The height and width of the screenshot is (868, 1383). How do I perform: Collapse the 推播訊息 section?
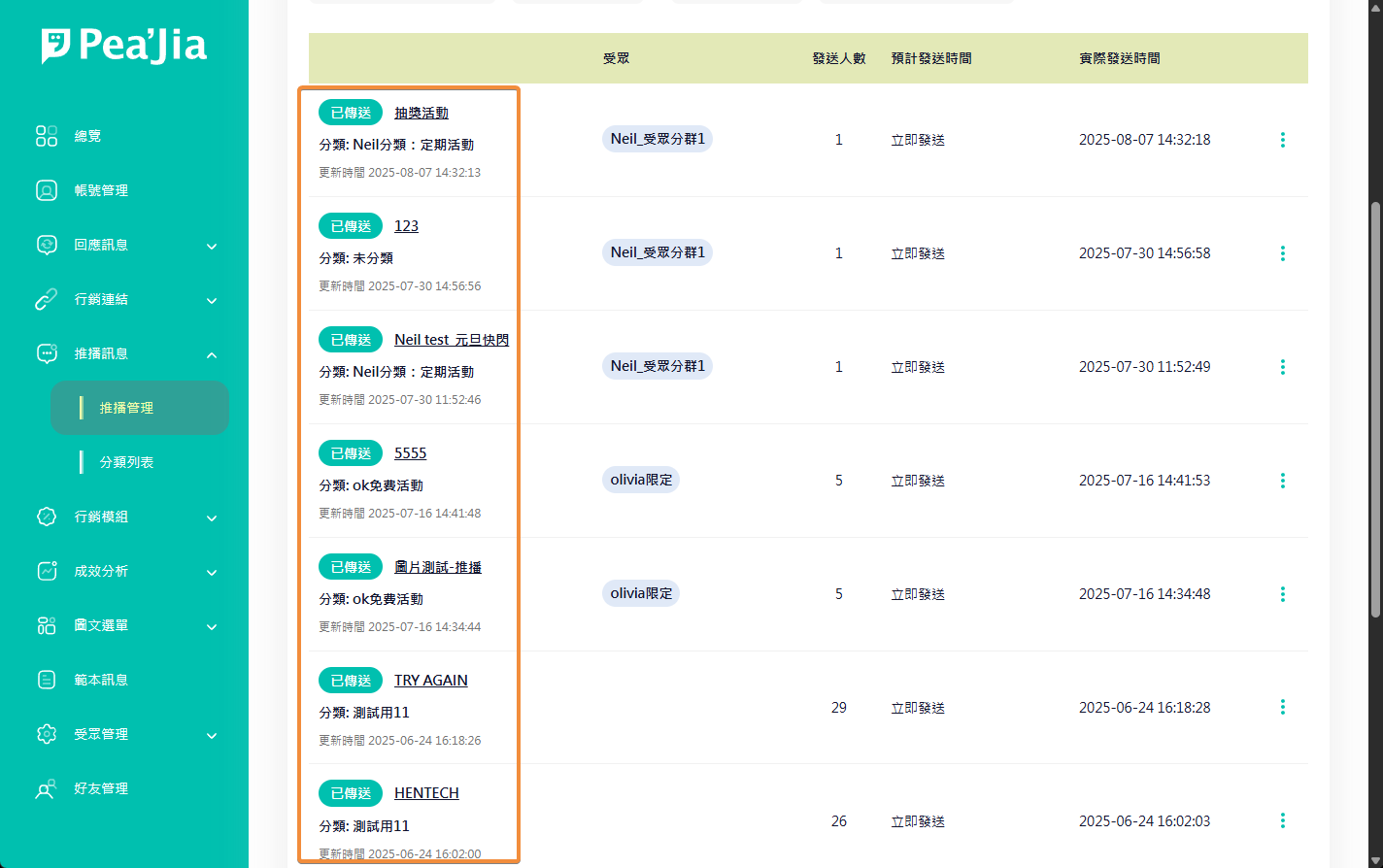pyautogui.click(x=212, y=354)
